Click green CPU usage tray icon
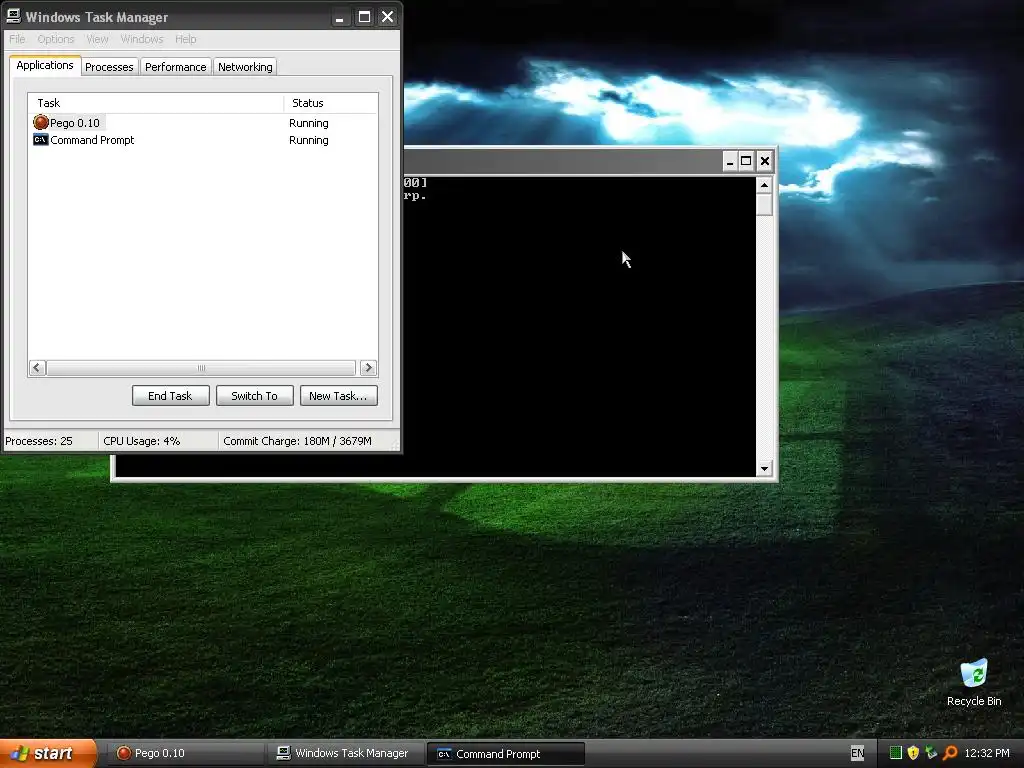Screen dimensions: 1024x768 (x=896, y=753)
